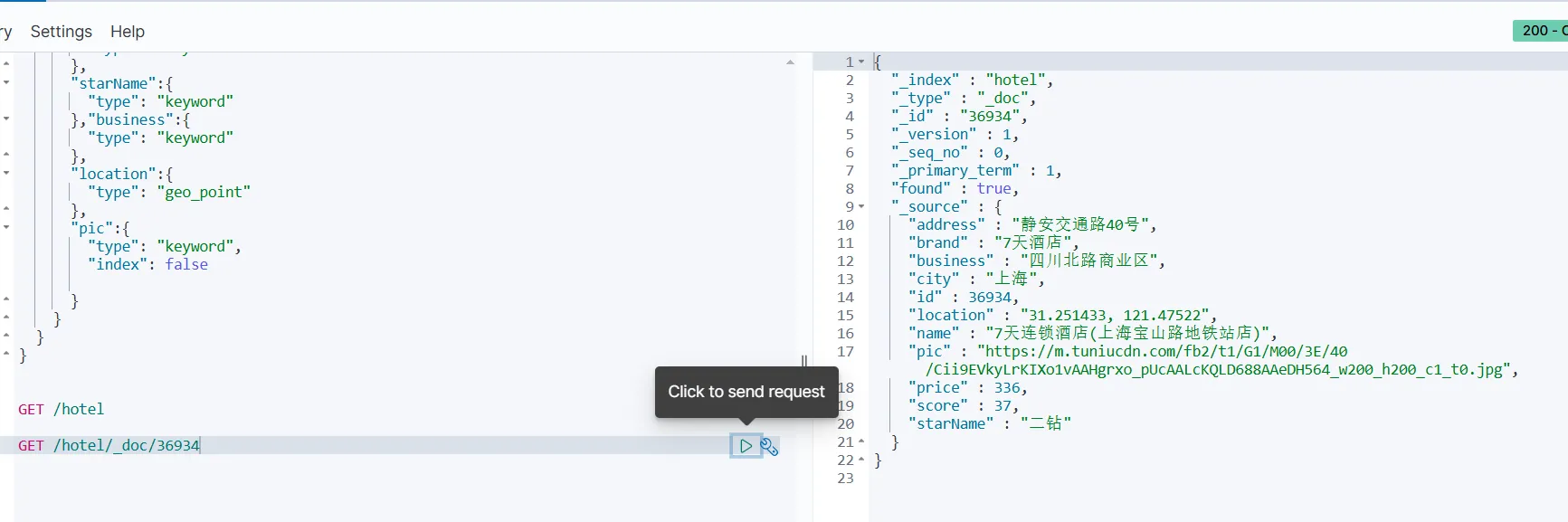Open the wrench actions menu for the request
The height and width of the screenshot is (522, 1568).
tap(769, 446)
